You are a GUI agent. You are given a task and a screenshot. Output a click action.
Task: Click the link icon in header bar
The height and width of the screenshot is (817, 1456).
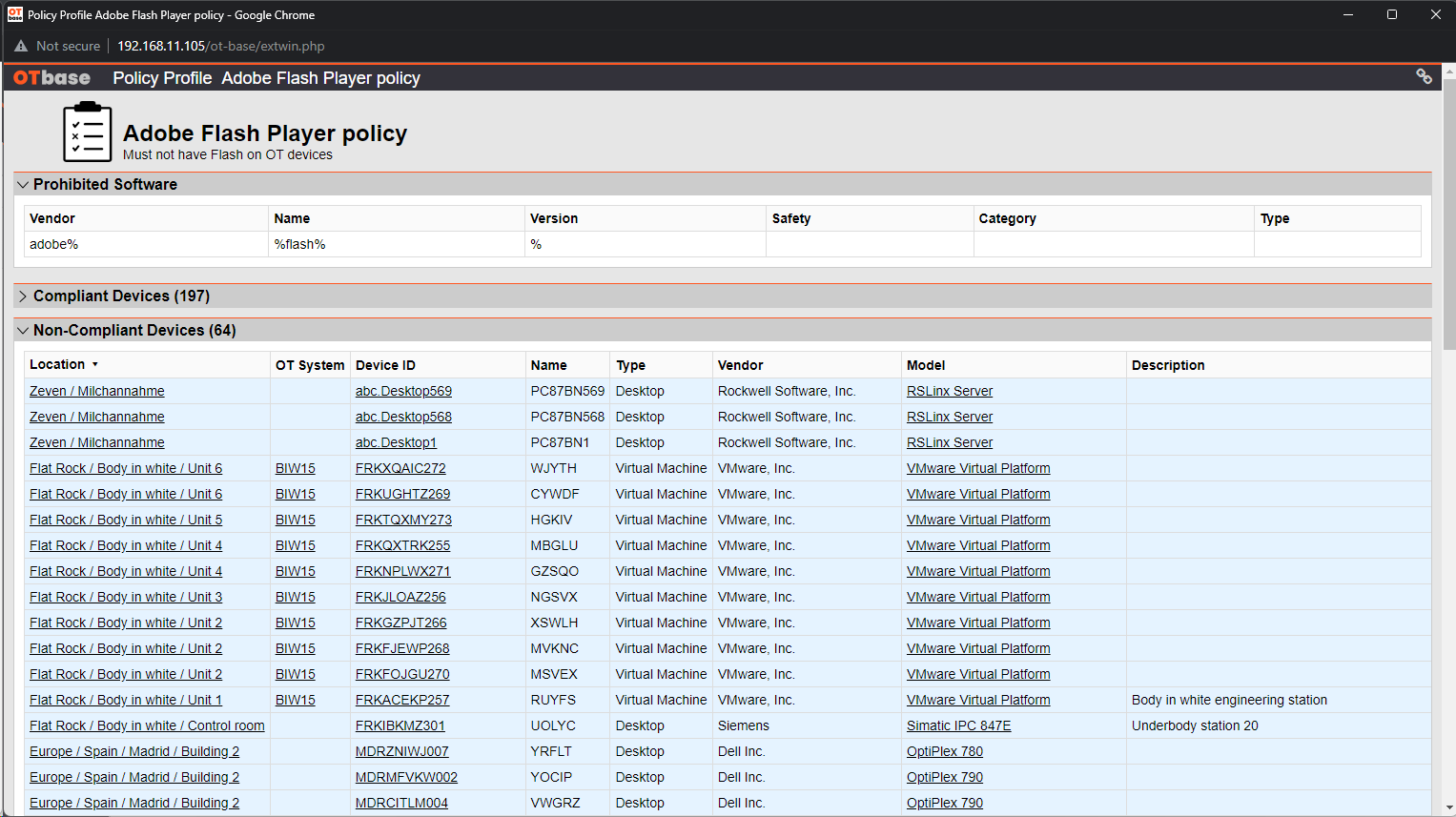(1424, 77)
